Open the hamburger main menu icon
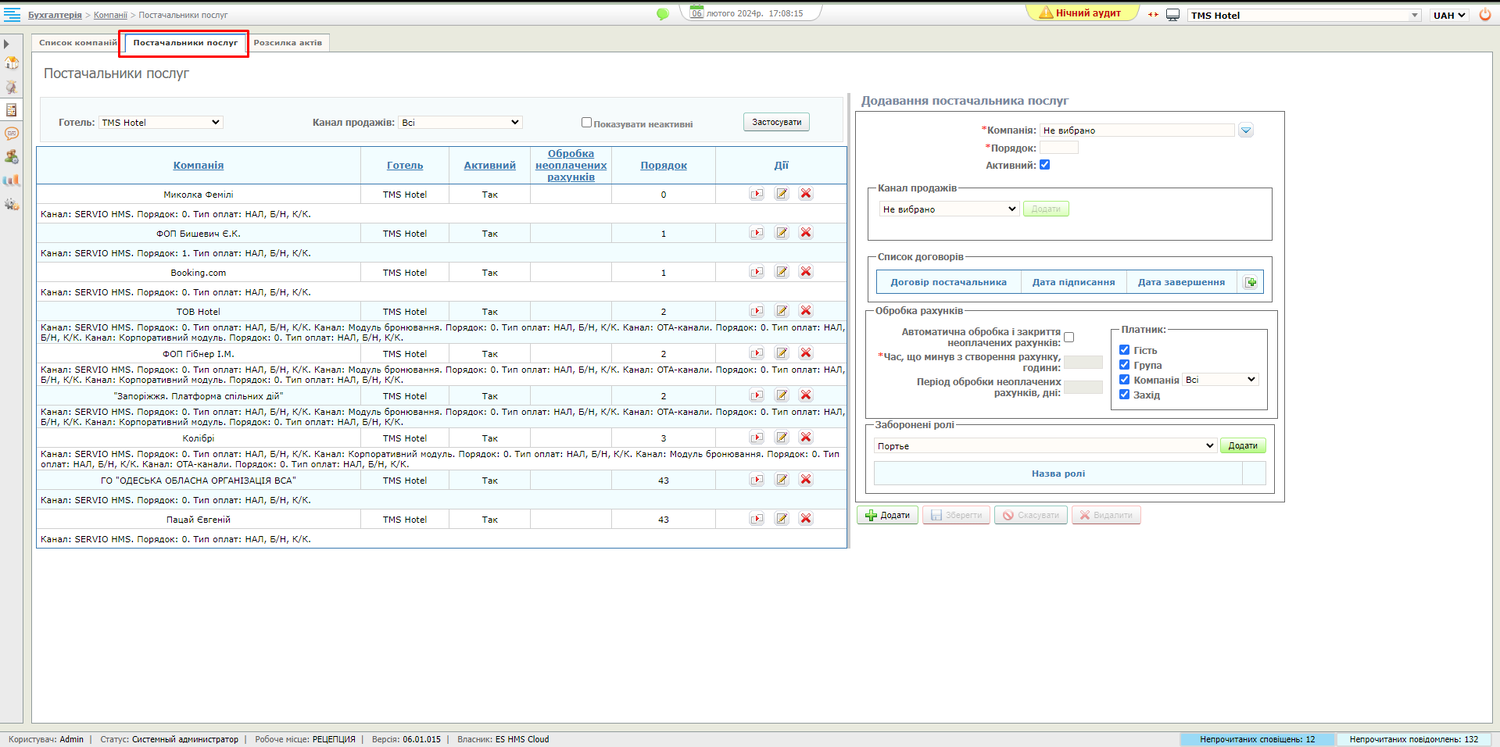 tap(11, 15)
